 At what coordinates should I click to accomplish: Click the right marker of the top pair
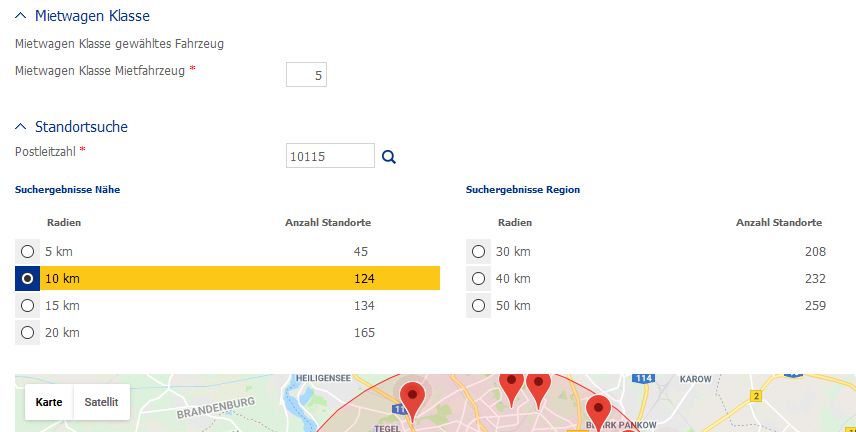coord(538,386)
